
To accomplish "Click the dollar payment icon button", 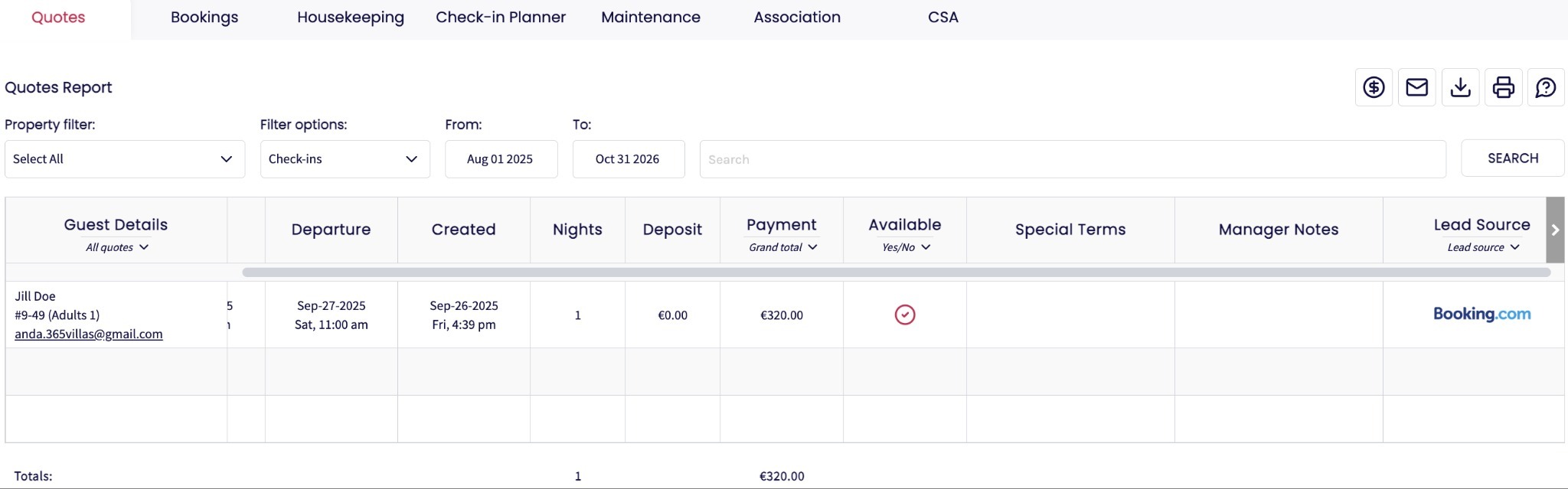I will tap(1374, 87).
